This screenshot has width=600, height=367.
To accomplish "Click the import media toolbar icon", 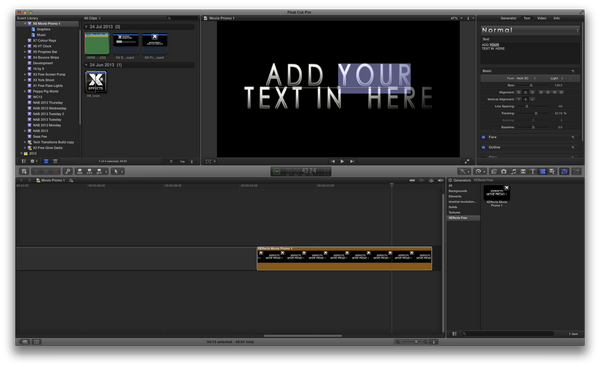I will tap(24, 171).
